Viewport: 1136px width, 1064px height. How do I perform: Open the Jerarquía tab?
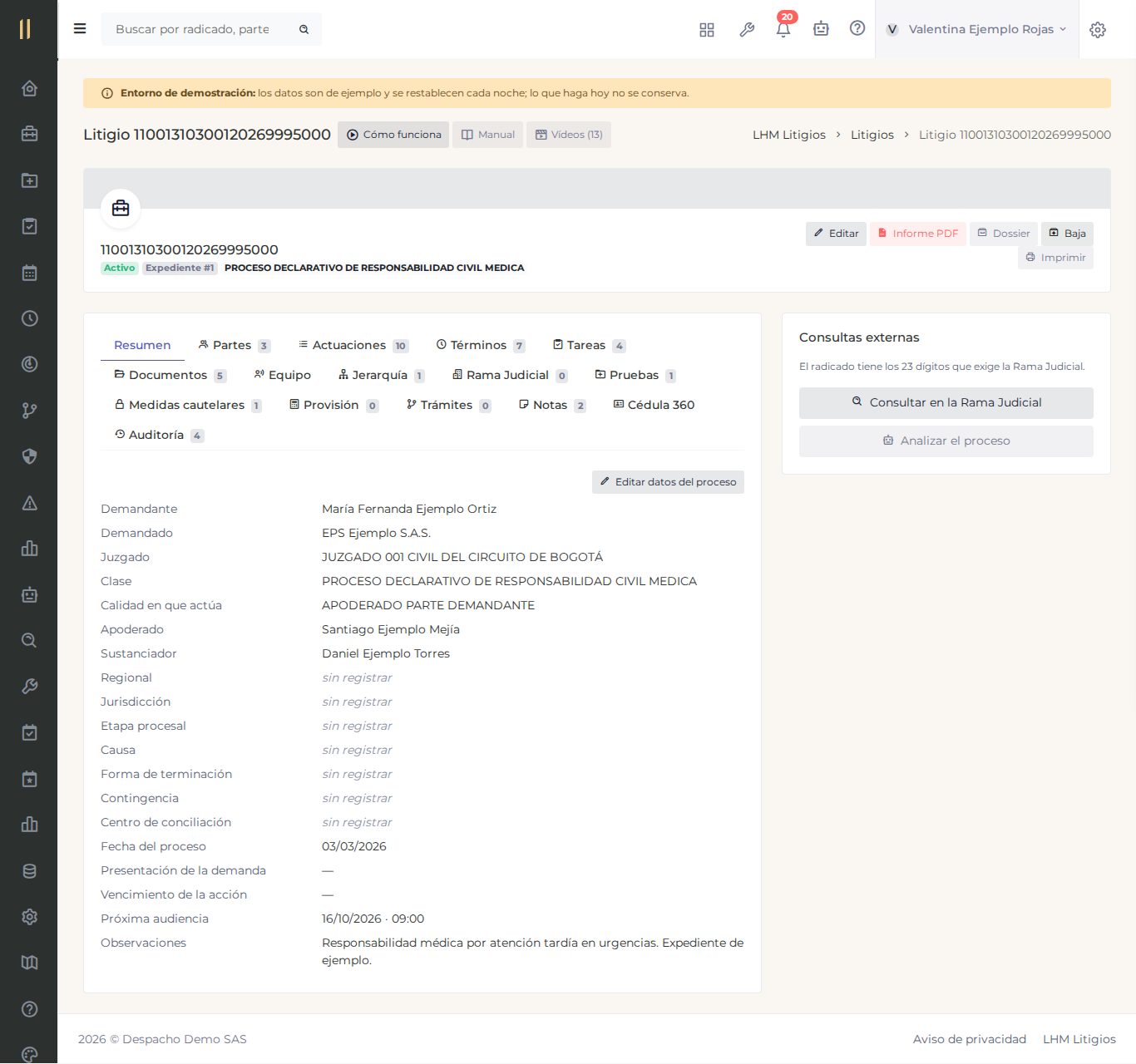(382, 375)
